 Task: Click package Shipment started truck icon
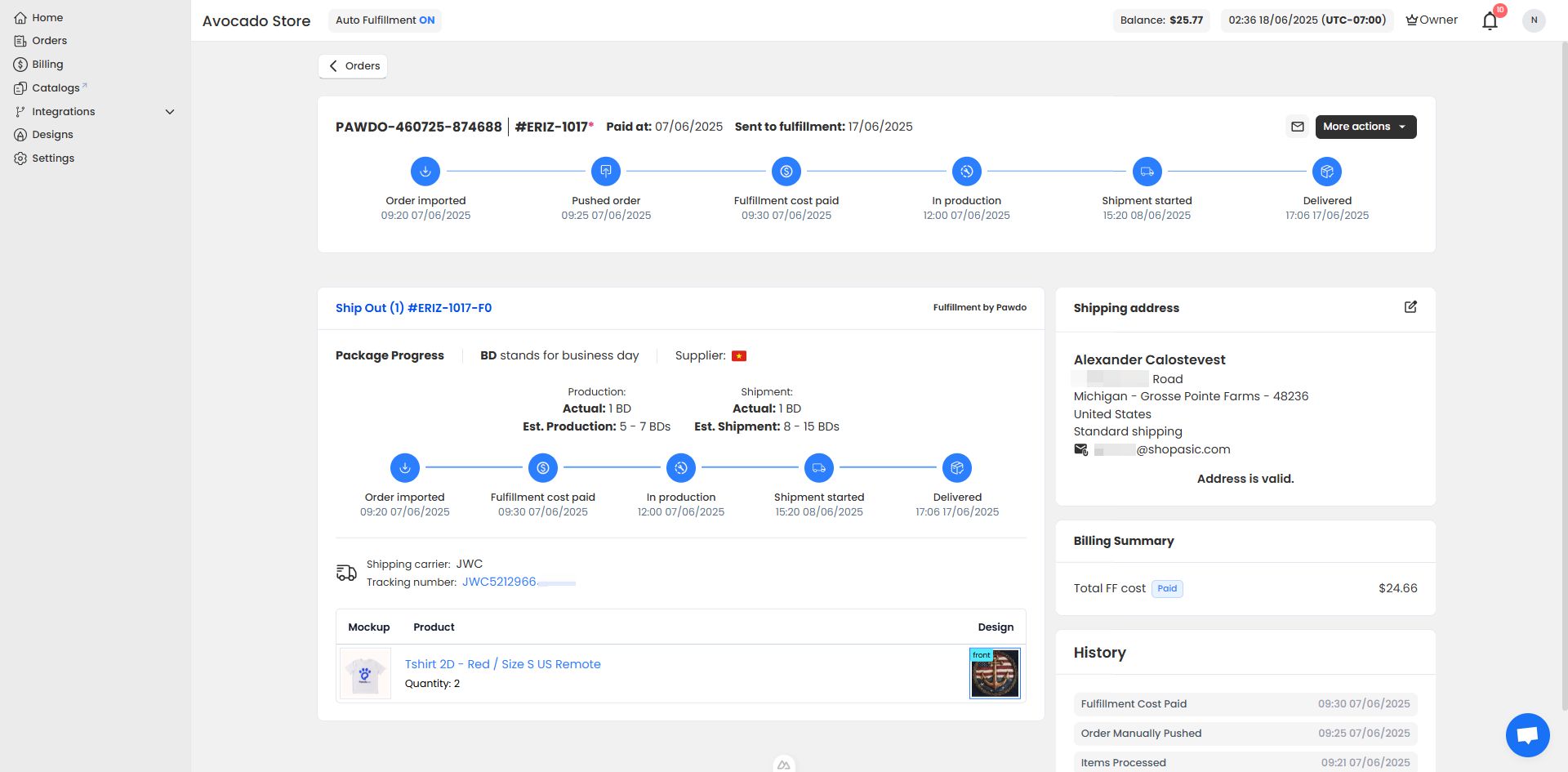tap(819, 468)
